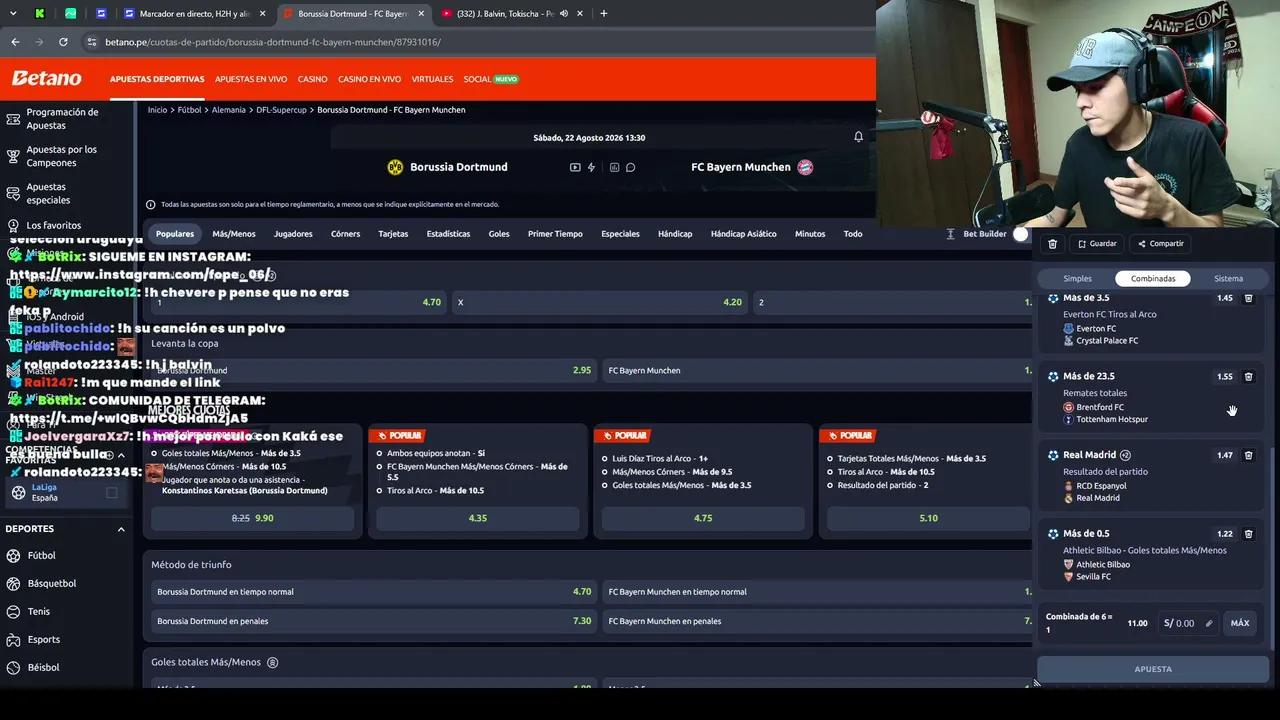Delete the Athletic Bilbao Más de 0.5 selection
The height and width of the screenshot is (720, 1280).
[1248, 534]
